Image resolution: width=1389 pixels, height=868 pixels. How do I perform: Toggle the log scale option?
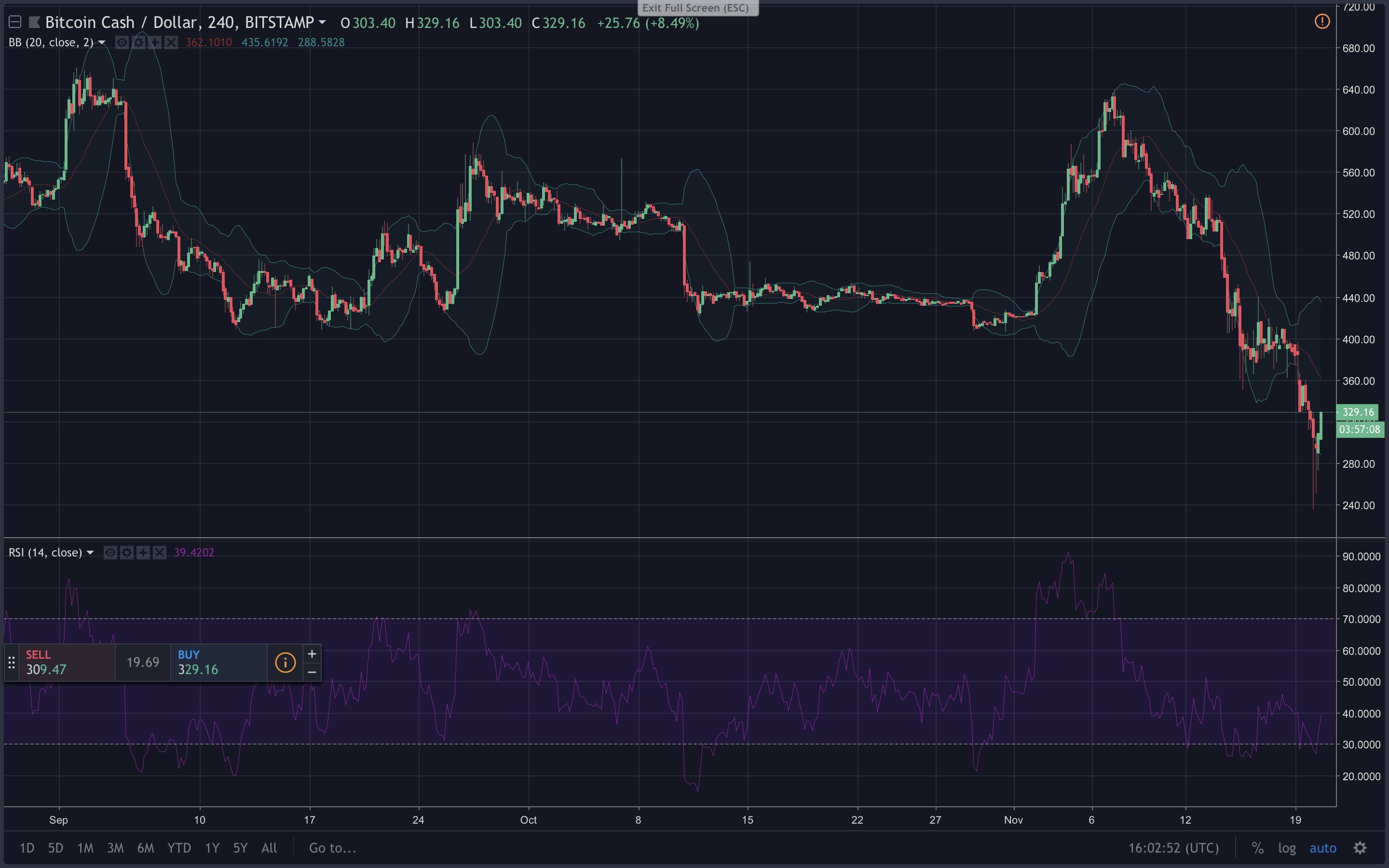click(x=1287, y=848)
